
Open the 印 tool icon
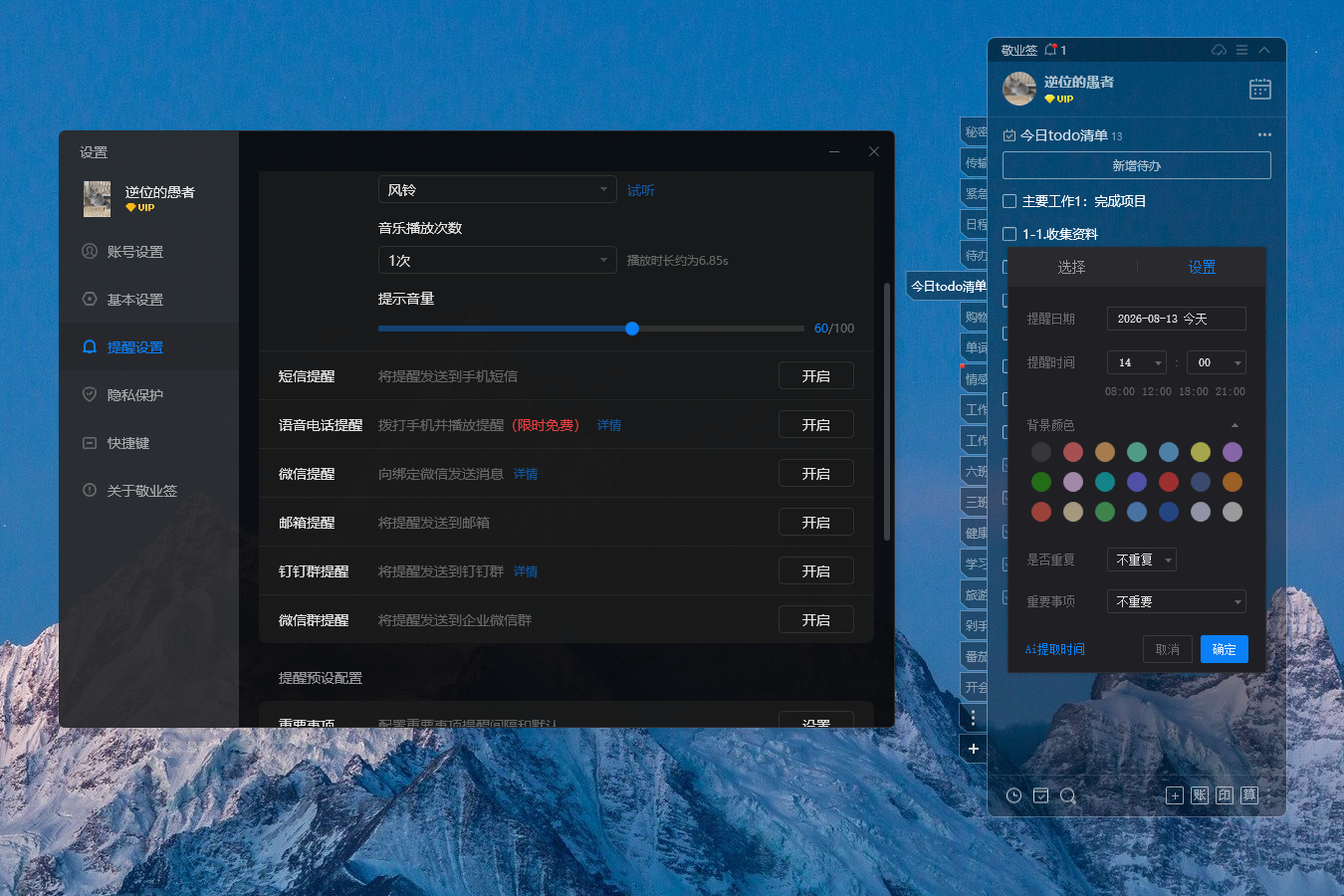point(1225,795)
